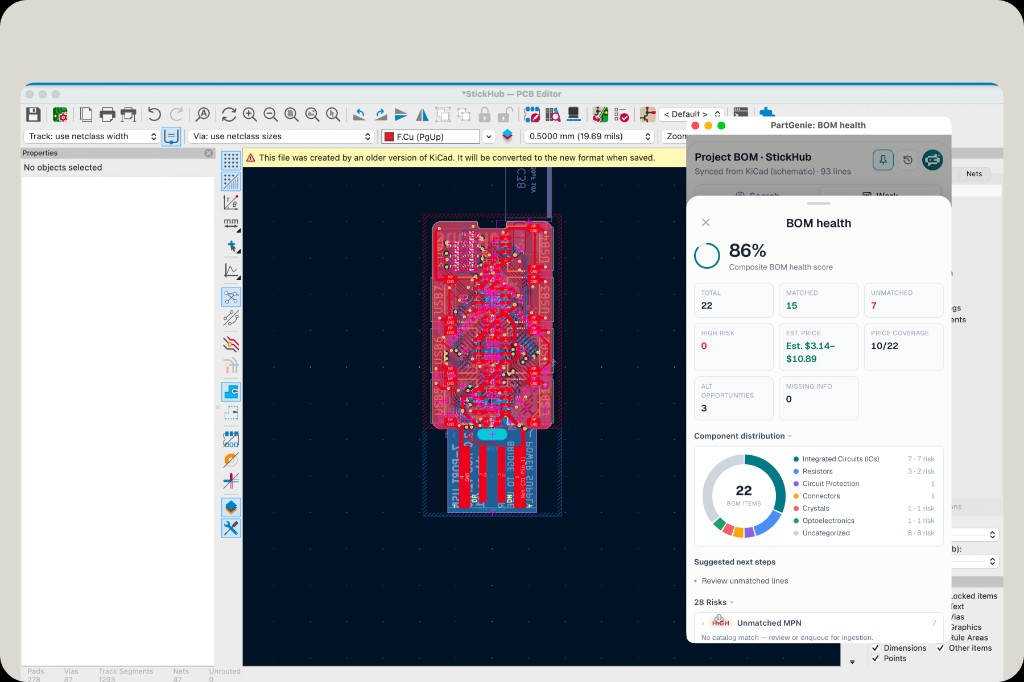Toggle pads outline mode
This screenshot has width=1024, height=682.
pyautogui.click(x=231, y=438)
